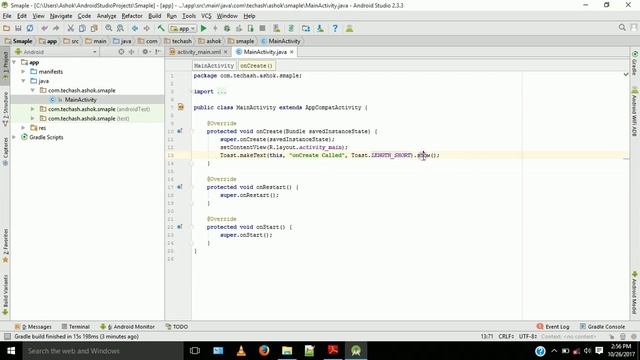Expand the Gradle Scripts node
This screenshot has height=360, width=640.
[x=14, y=137]
